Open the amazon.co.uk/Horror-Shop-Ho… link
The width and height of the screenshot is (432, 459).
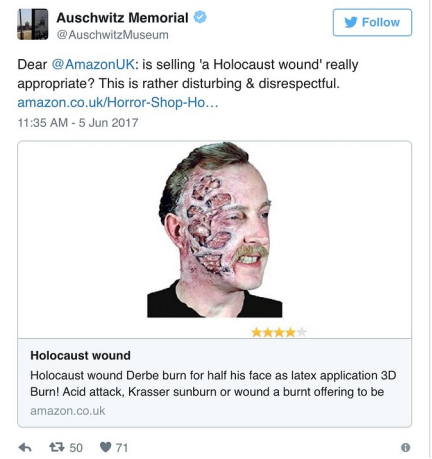point(118,102)
